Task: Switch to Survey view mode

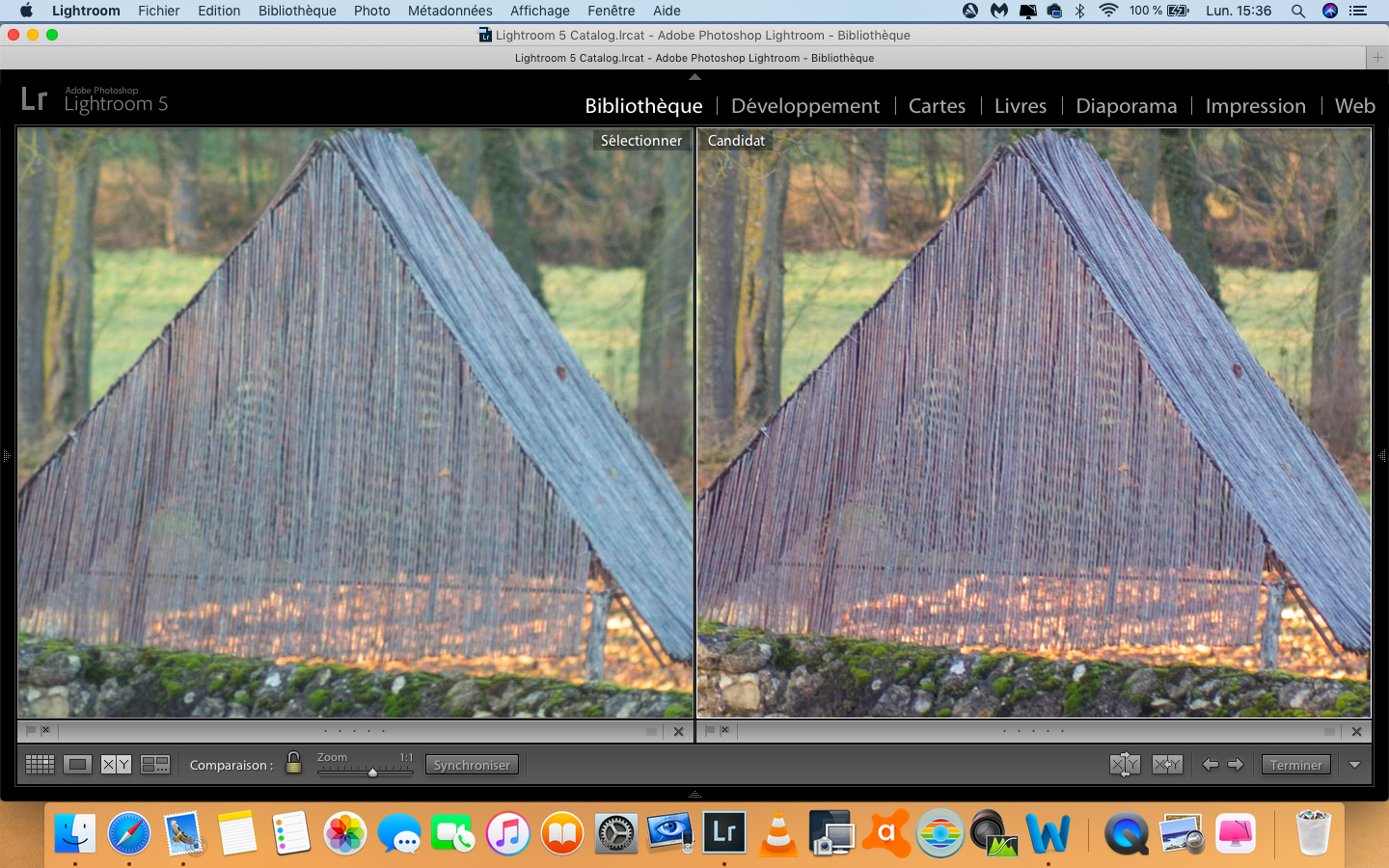Action: point(155,765)
